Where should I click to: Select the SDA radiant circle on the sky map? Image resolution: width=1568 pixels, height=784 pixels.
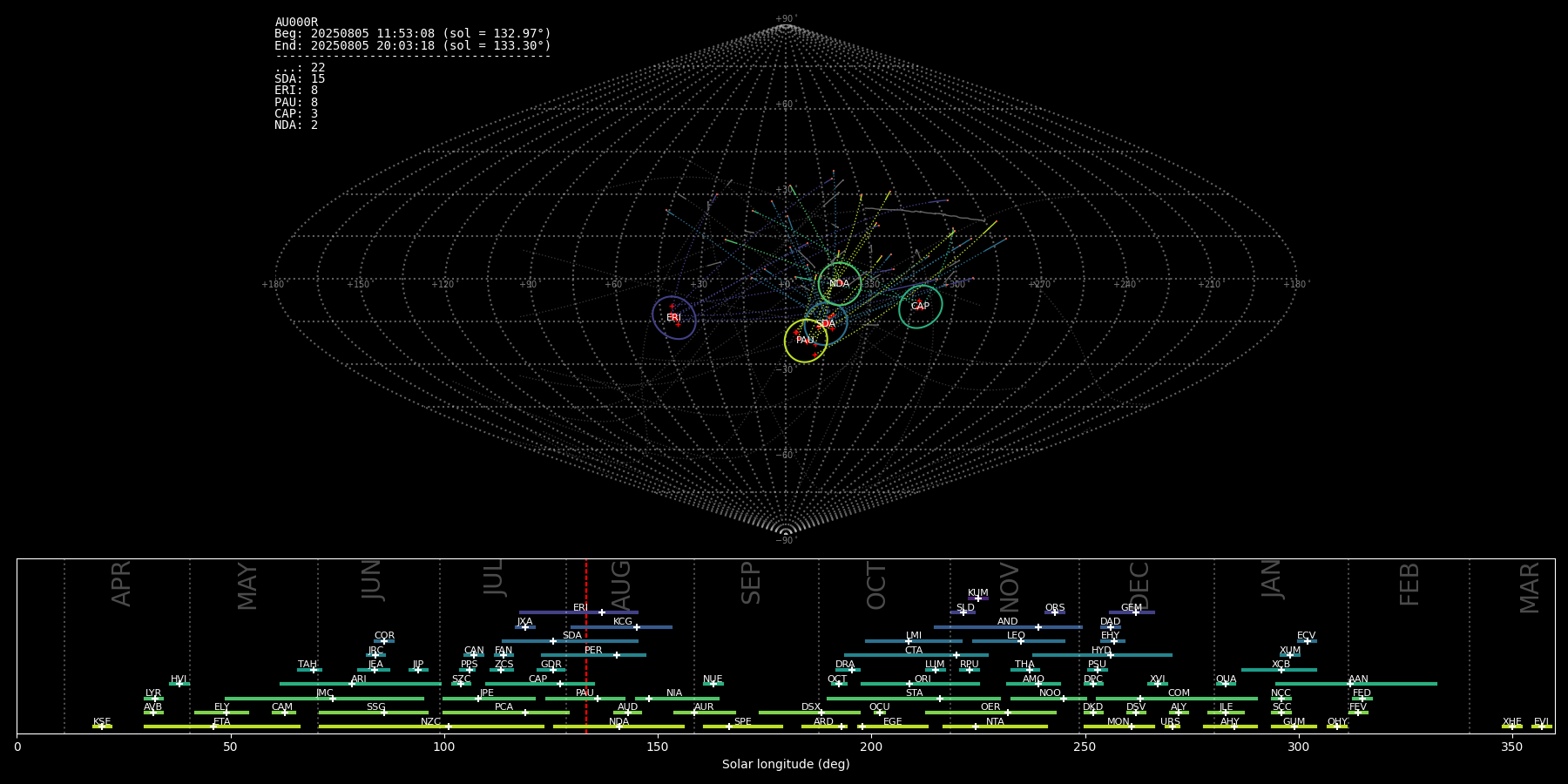click(x=826, y=324)
